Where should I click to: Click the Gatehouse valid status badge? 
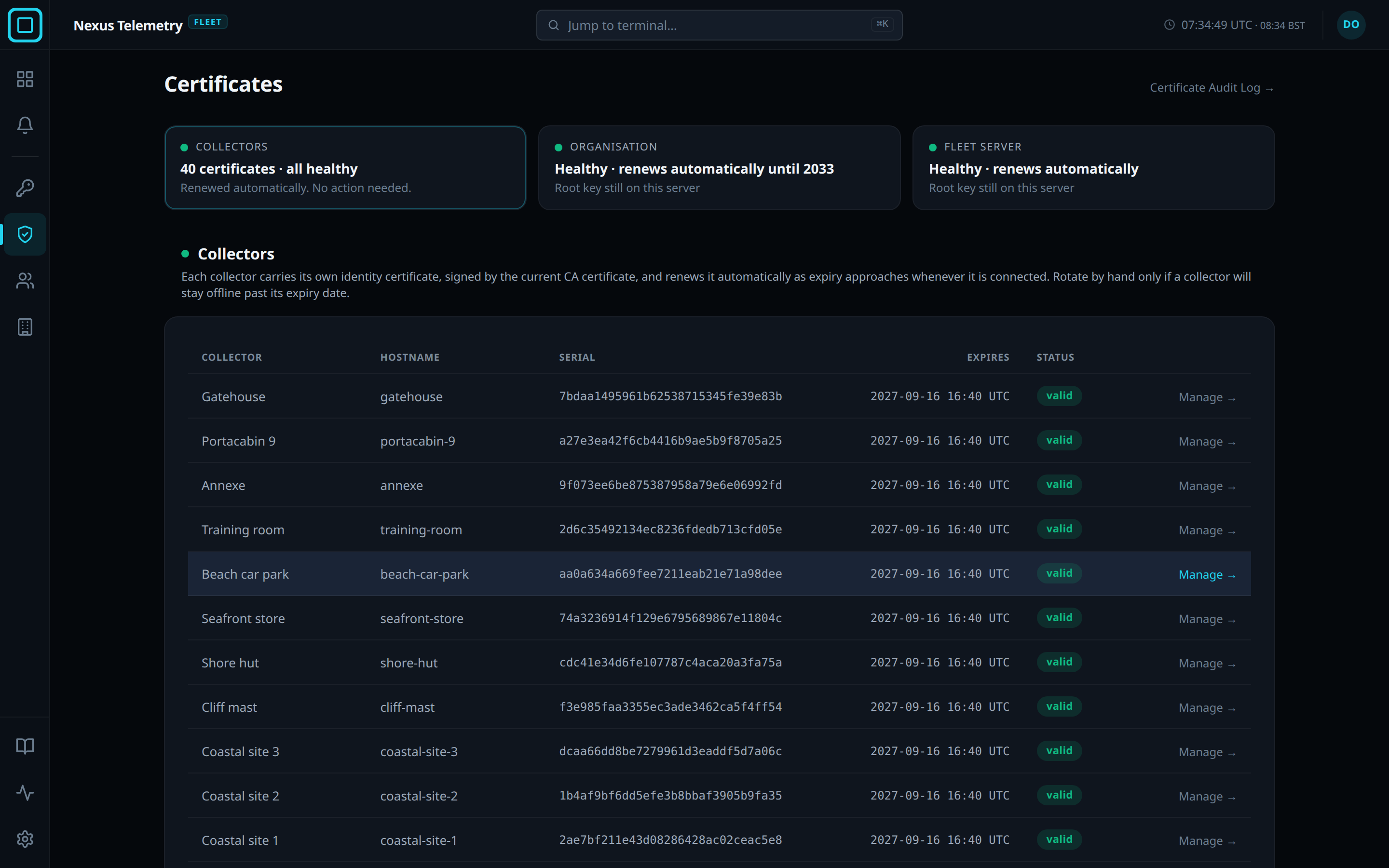click(1059, 395)
